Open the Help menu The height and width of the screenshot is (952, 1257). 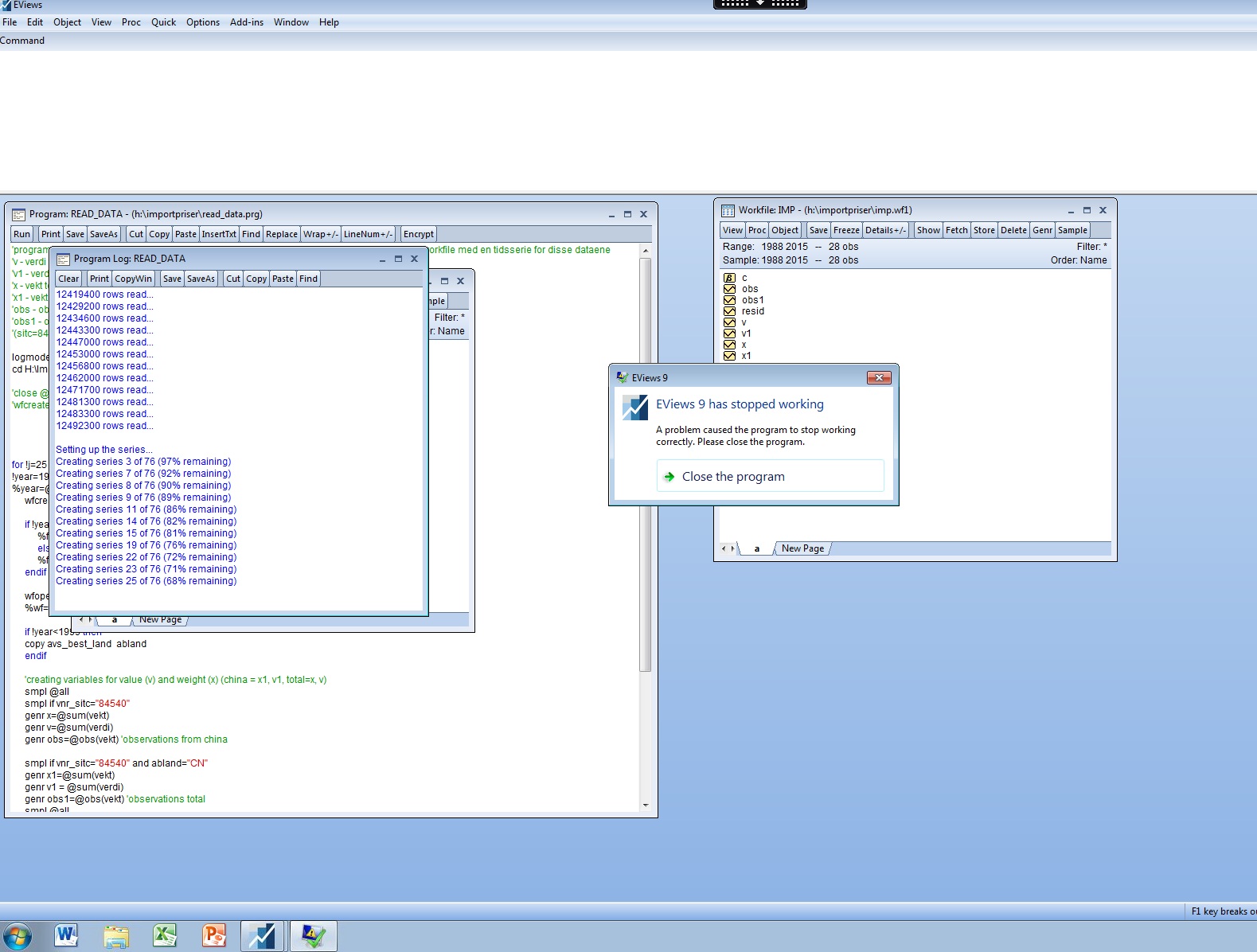pyautogui.click(x=329, y=22)
